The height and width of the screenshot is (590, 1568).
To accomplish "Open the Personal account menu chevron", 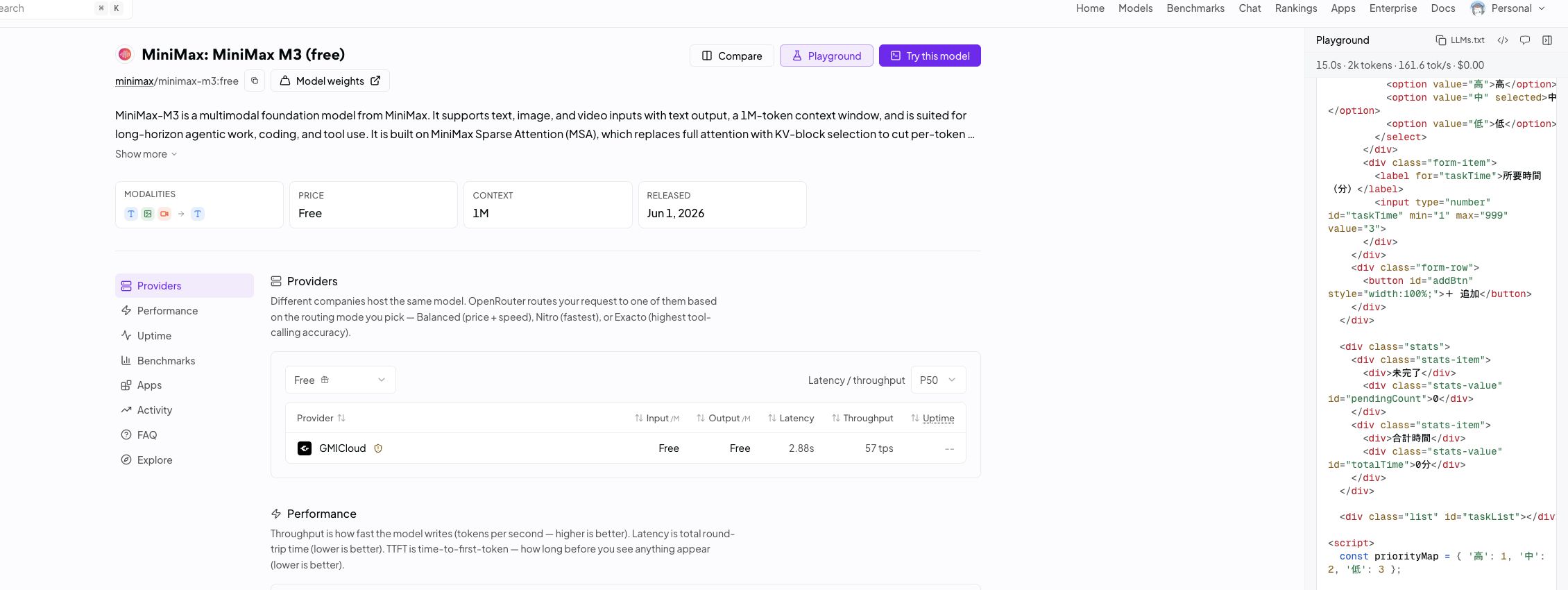I will (x=1542, y=8).
